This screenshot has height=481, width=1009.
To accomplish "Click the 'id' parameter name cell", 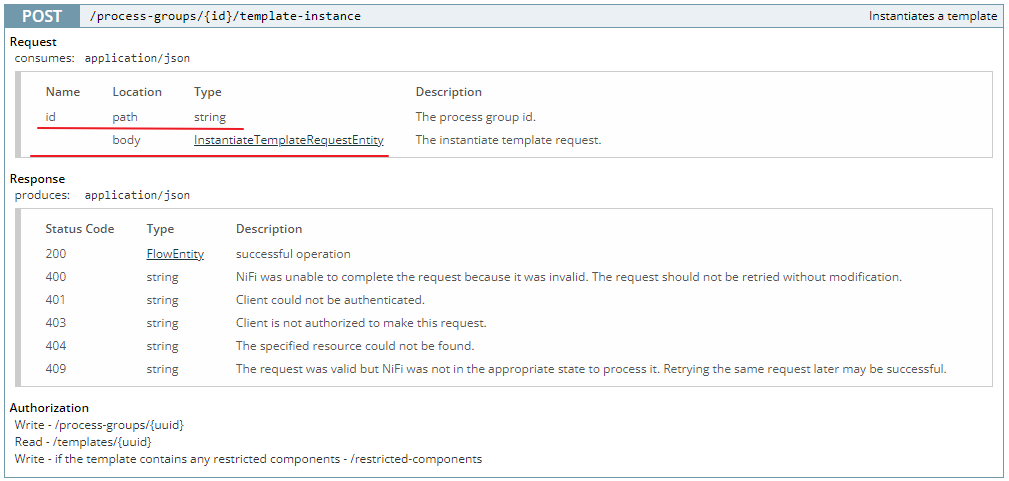I will pyautogui.click(x=50, y=117).
